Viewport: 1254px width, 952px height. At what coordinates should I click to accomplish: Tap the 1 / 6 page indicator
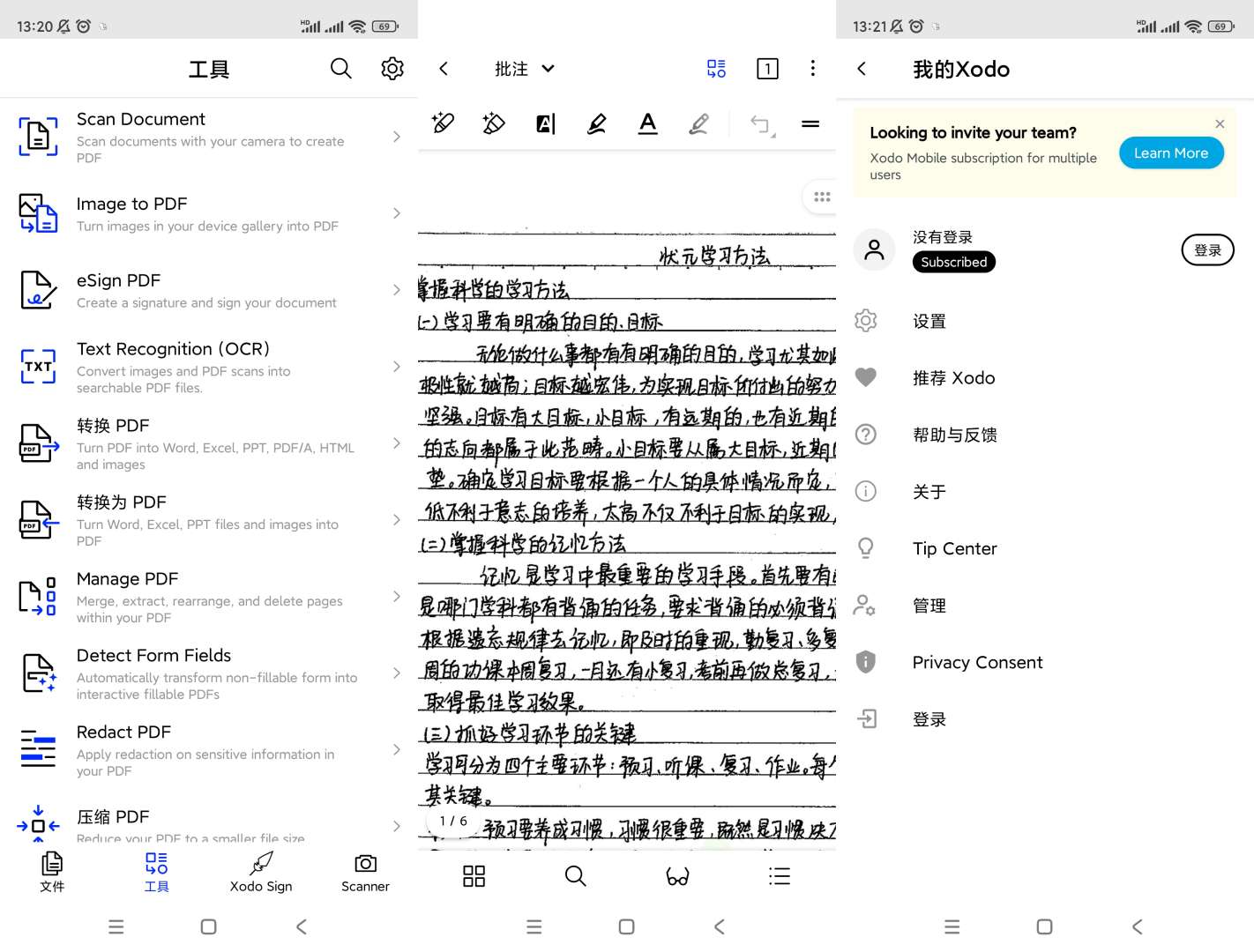click(453, 821)
